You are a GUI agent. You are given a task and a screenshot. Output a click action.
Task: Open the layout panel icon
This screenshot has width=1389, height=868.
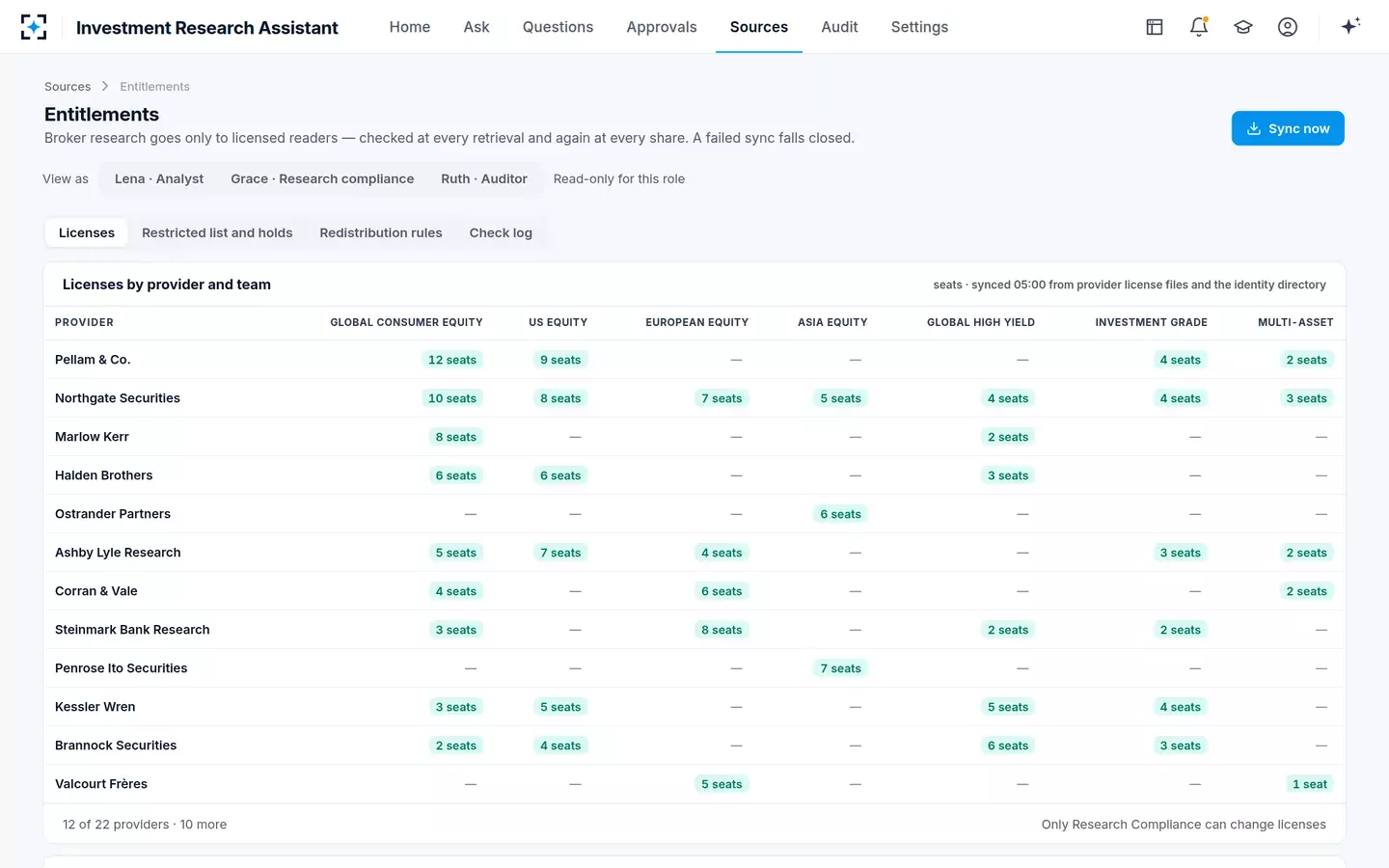click(x=1155, y=27)
